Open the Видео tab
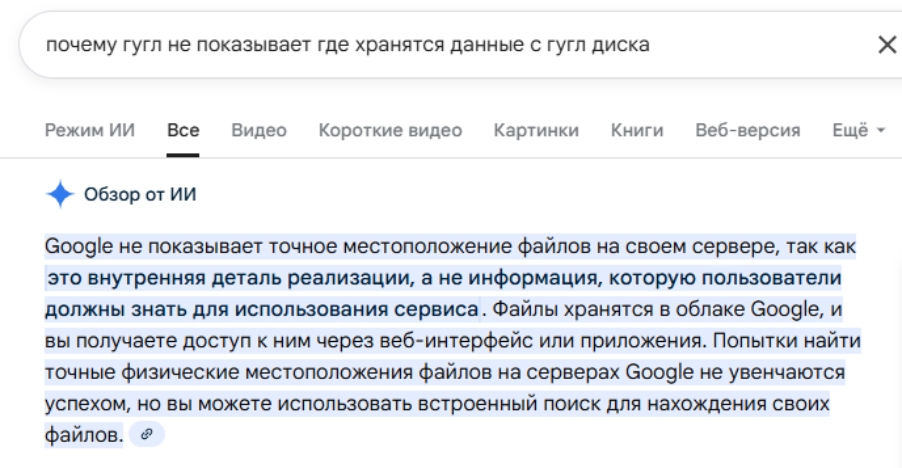The height and width of the screenshot is (468, 902). pyautogui.click(x=259, y=131)
